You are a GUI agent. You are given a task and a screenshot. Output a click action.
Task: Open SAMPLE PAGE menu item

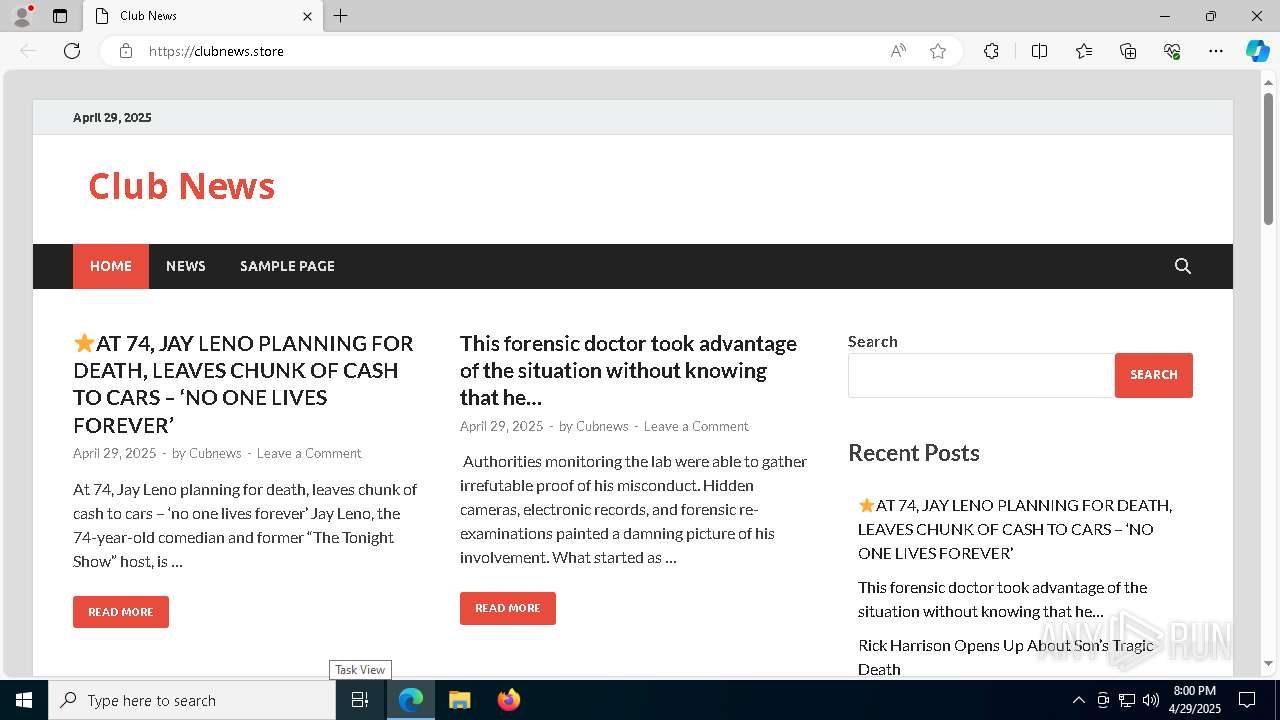click(287, 266)
